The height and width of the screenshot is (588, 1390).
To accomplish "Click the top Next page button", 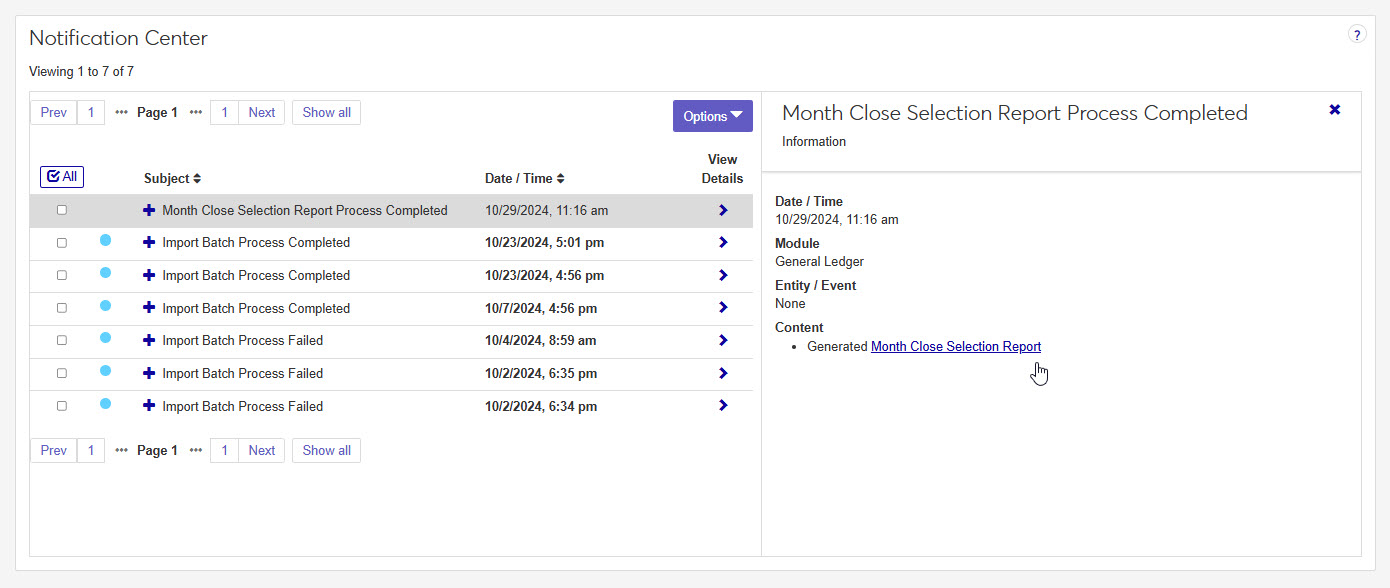I will [x=261, y=113].
